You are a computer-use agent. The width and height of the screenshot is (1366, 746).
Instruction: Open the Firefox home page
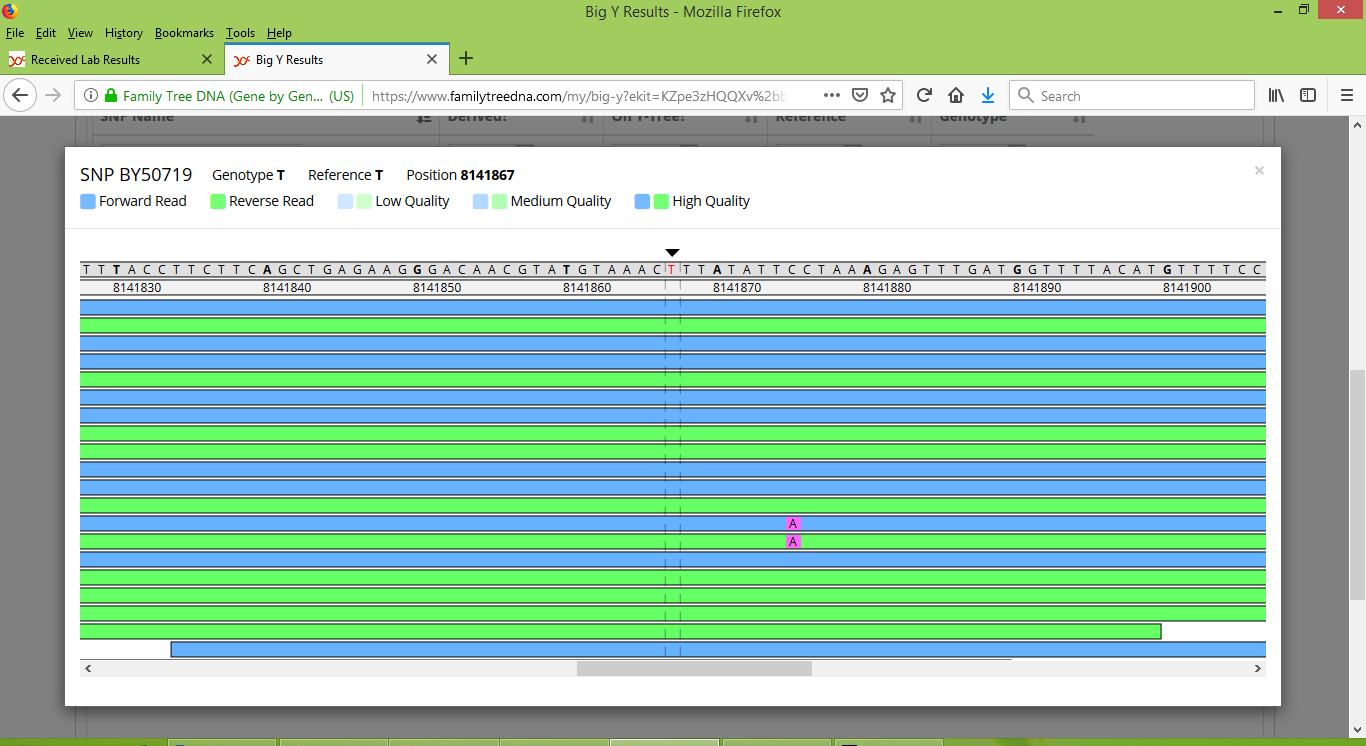(956, 95)
